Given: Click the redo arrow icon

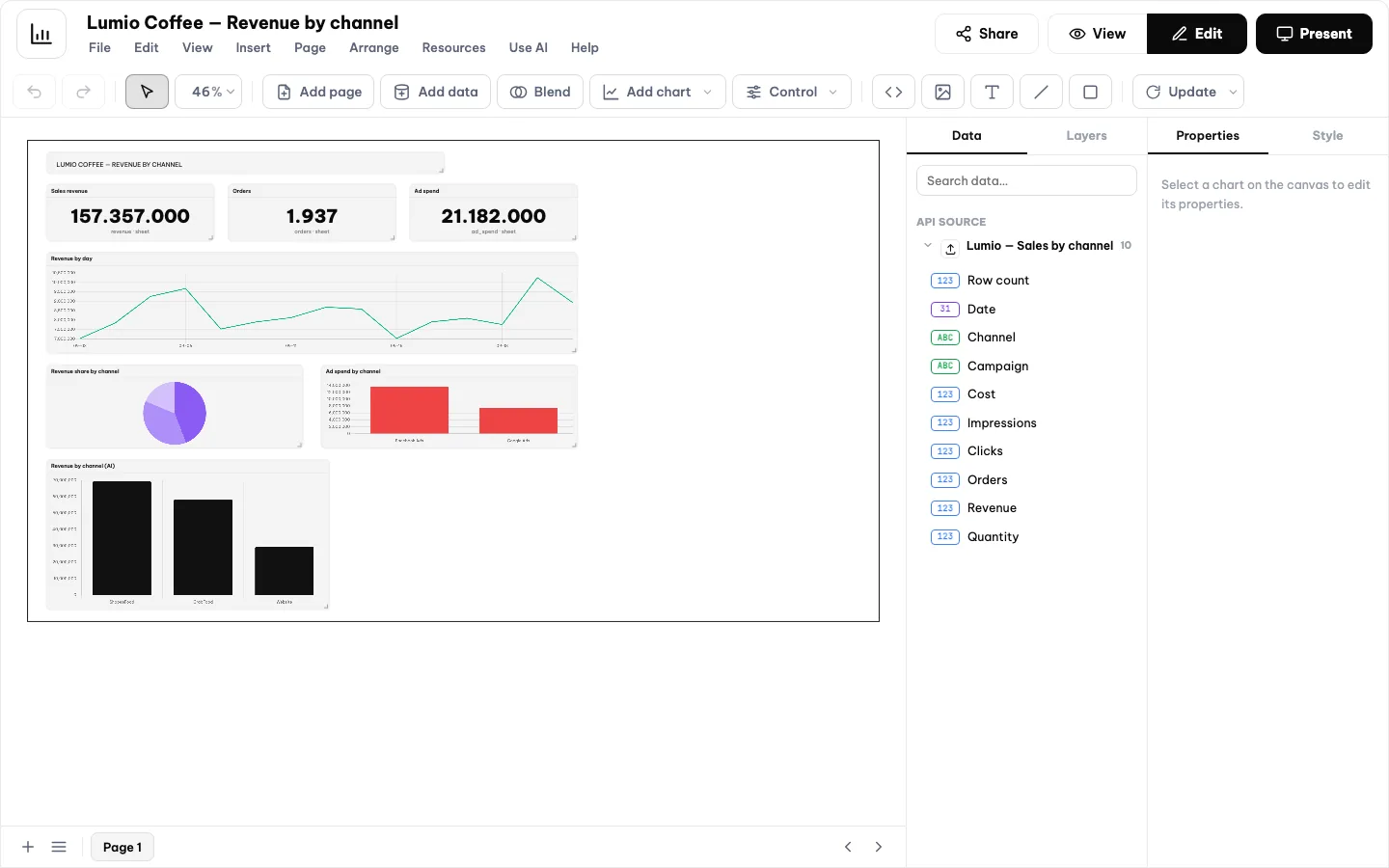Looking at the screenshot, I should click(x=84, y=92).
